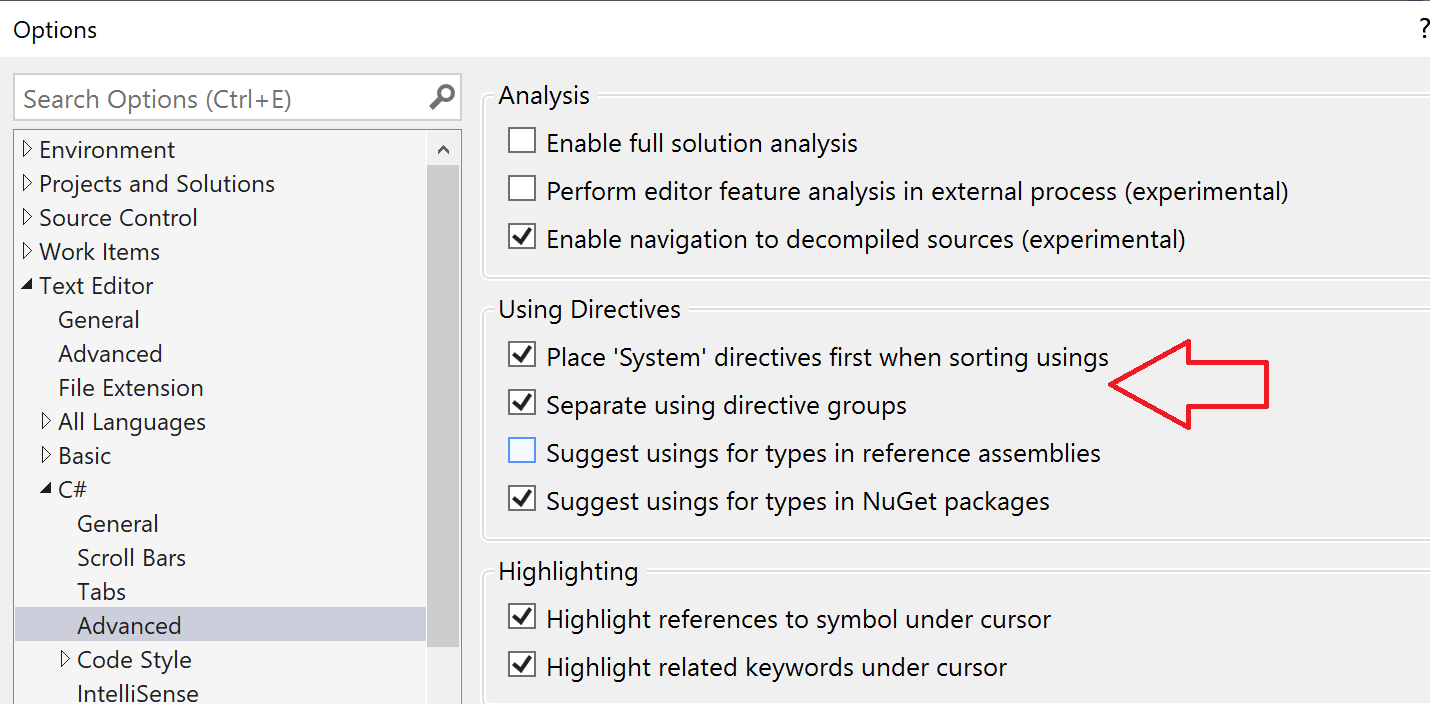Open the Scroll Bars settings under C#
Viewport: 1430px width, 704px height.
coord(131,557)
